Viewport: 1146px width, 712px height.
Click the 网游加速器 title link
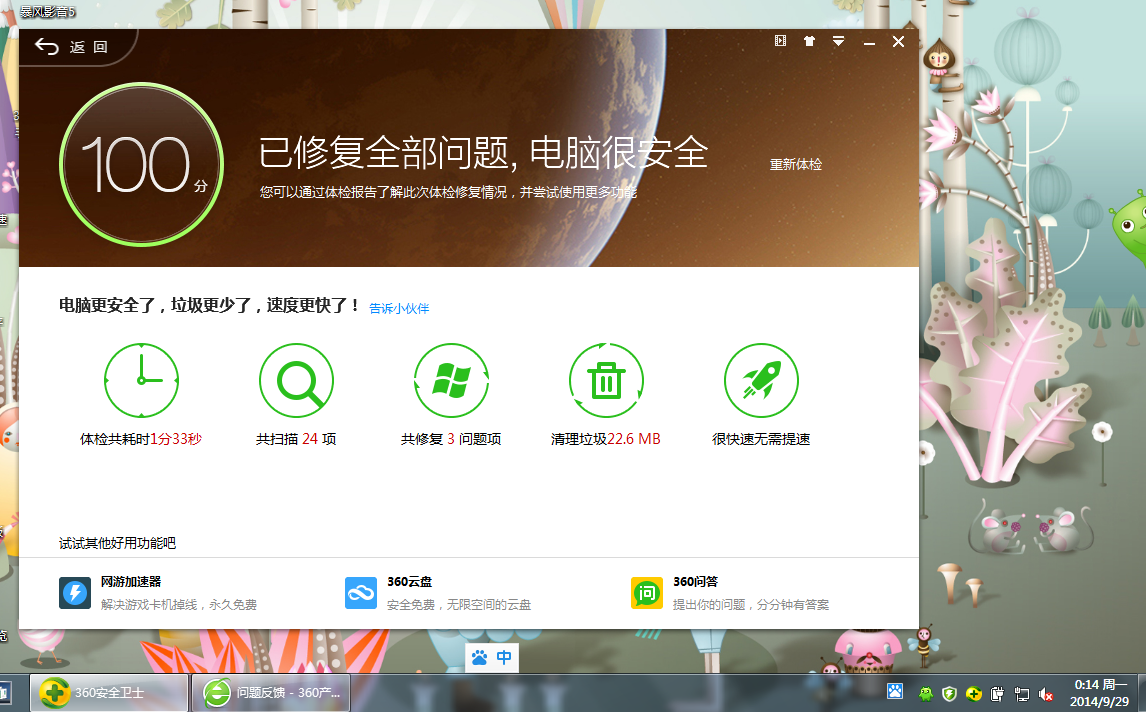pos(131,582)
